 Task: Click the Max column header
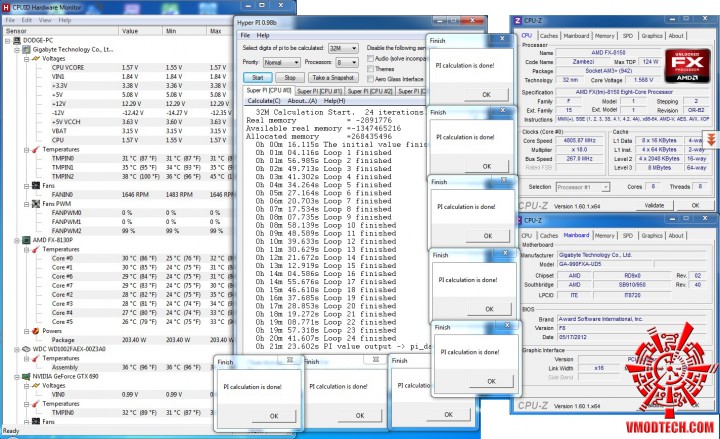click(x=219, y=31)
